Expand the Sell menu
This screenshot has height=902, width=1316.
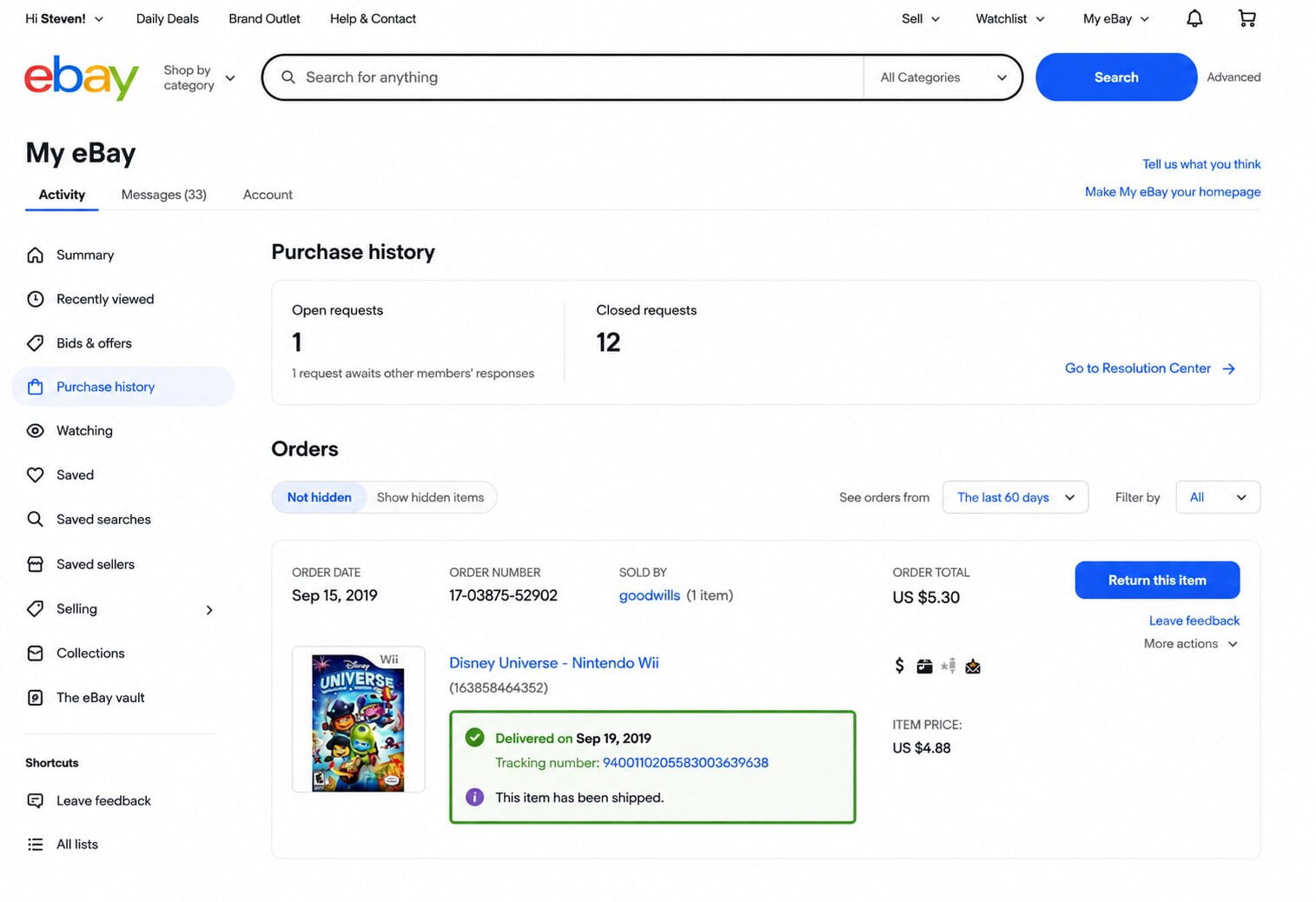click(921, 18)
